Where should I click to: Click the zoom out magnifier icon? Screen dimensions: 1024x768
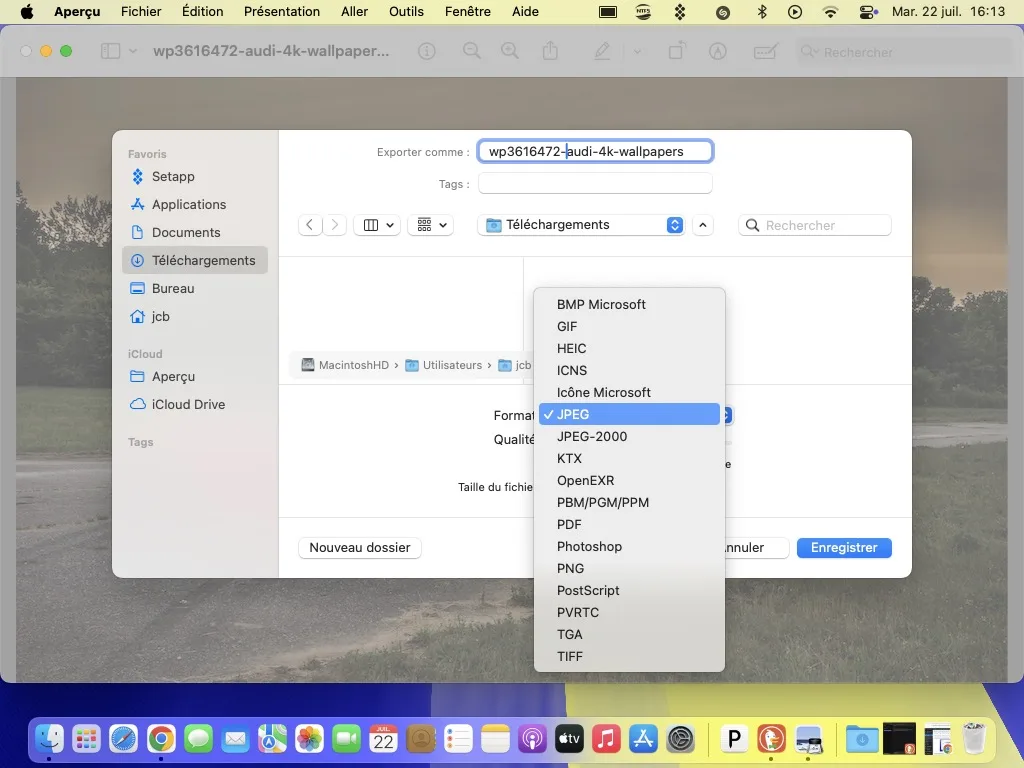472,51
